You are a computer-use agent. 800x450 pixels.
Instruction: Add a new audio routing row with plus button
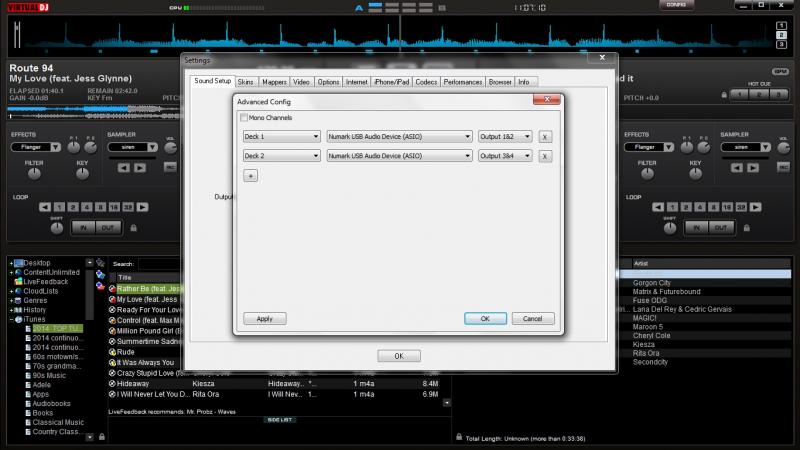(x=251, y=176)
